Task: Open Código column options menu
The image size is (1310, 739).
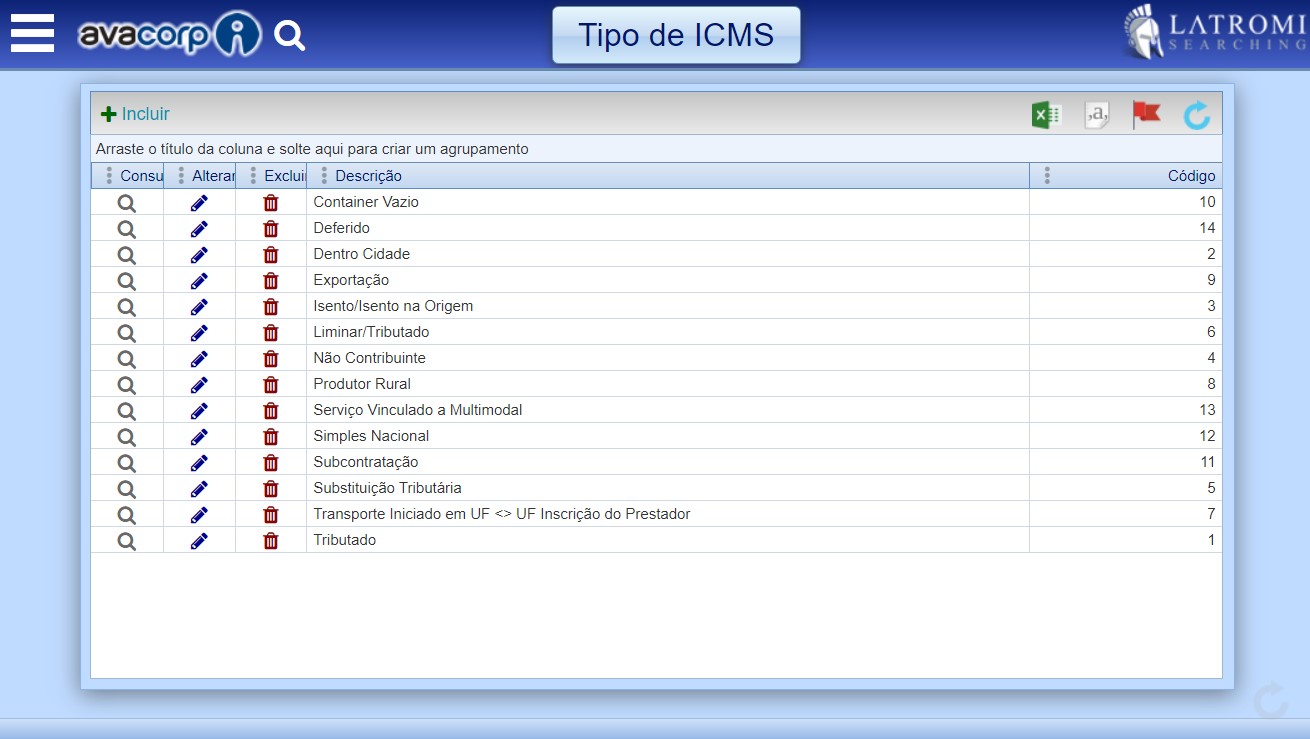Action: pos(1047,176)
